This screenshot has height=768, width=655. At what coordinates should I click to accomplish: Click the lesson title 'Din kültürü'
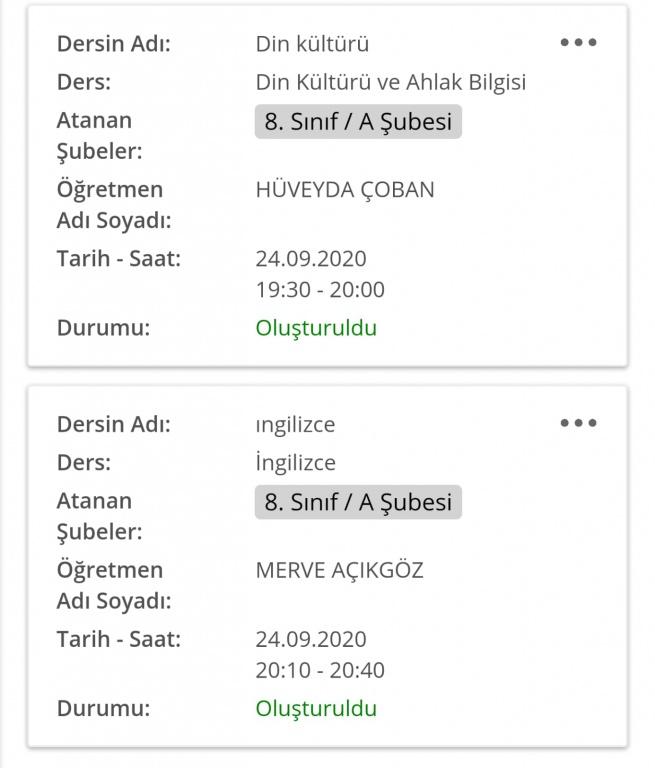[x=312, y=44]
